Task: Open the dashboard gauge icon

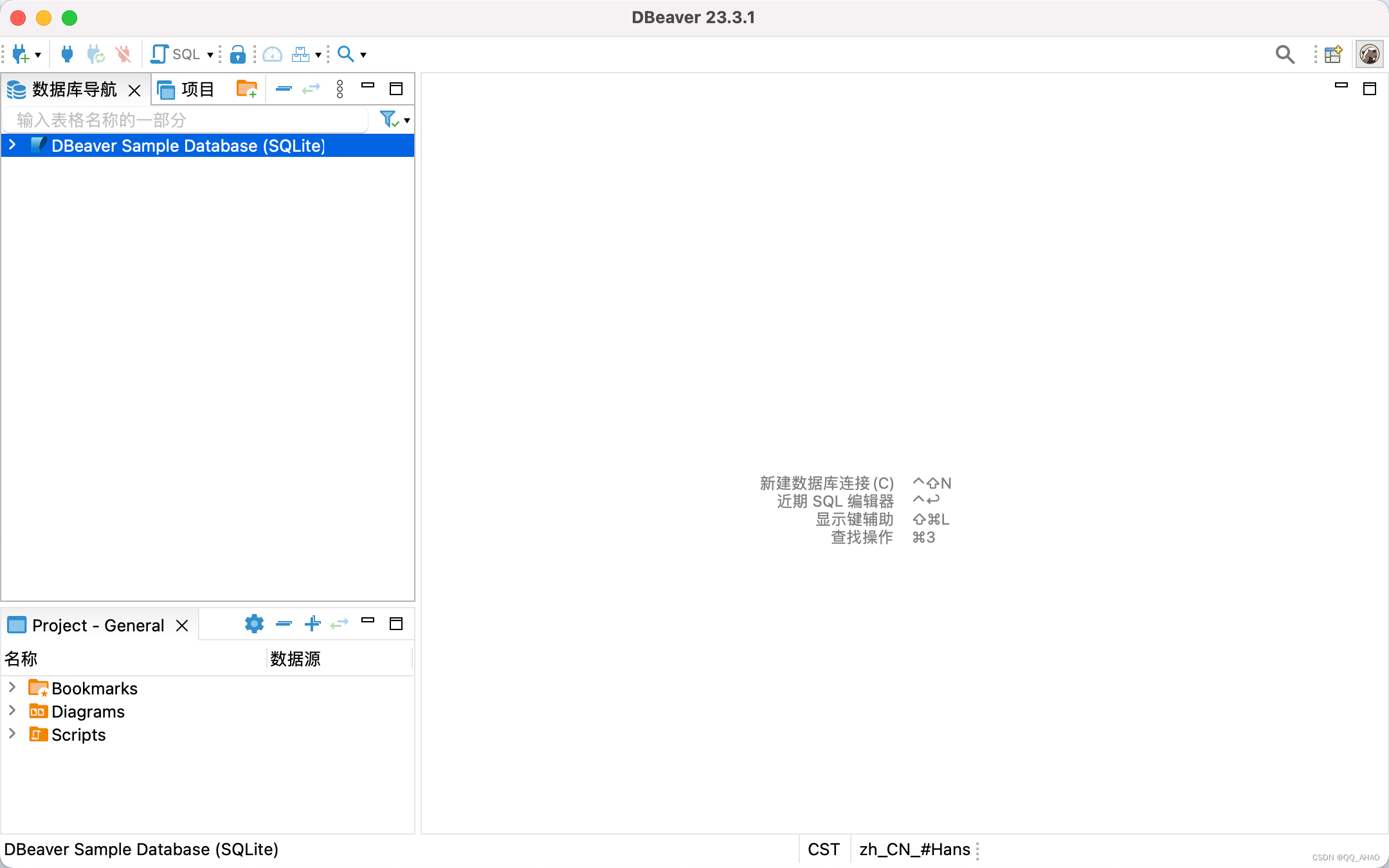Action: 273,55
